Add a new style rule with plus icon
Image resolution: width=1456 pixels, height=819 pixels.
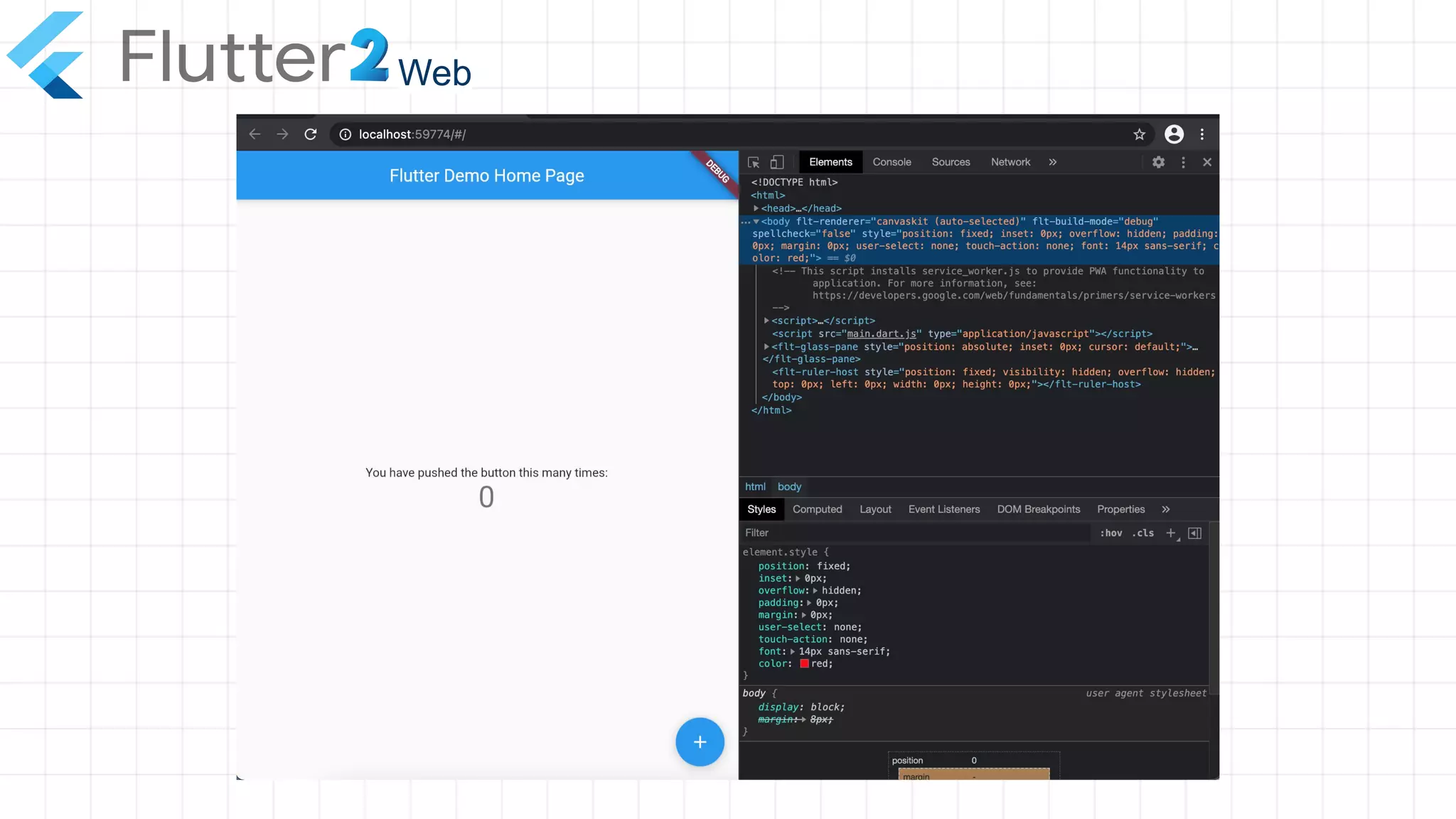click(x=1171, y=532)
